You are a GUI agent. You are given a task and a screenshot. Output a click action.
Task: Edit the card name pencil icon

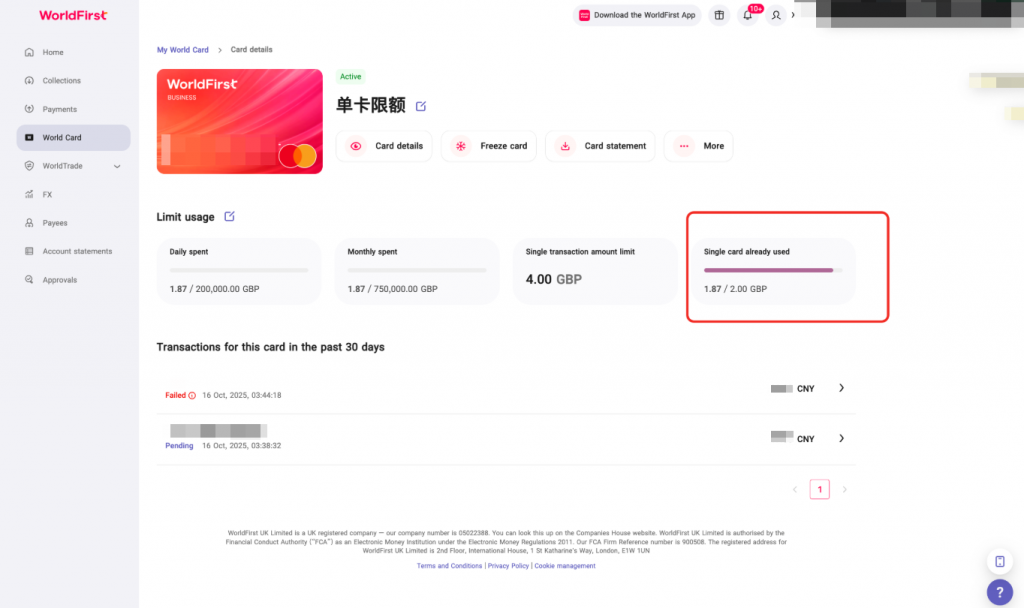[421, 106]
